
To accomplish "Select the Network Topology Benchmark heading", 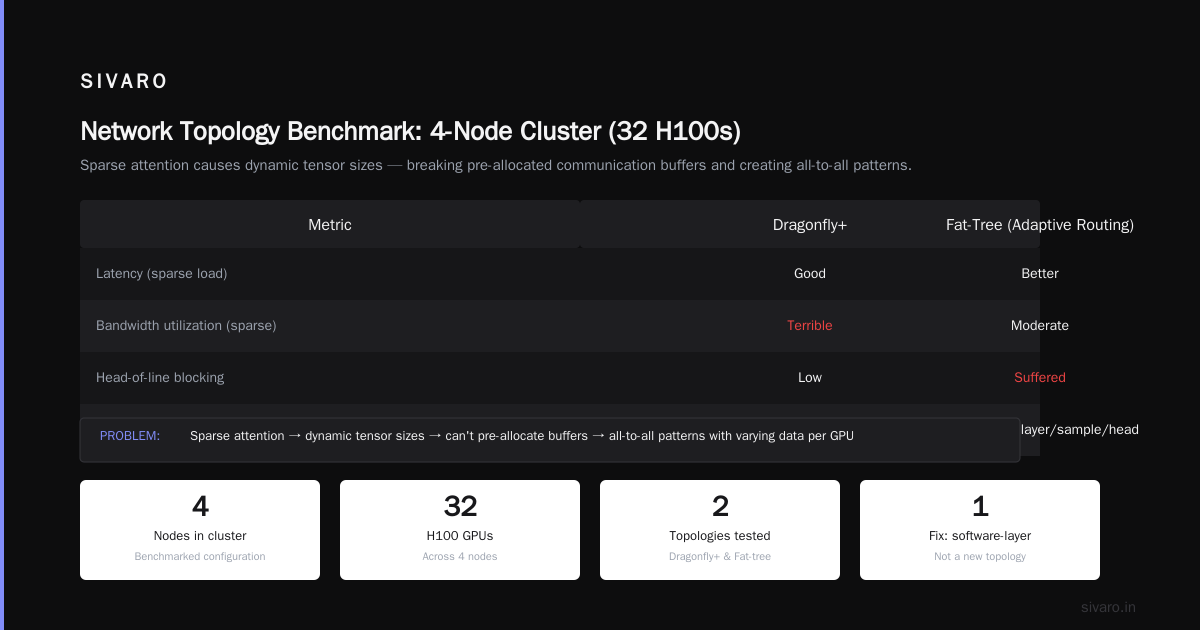I will point(410,132).
